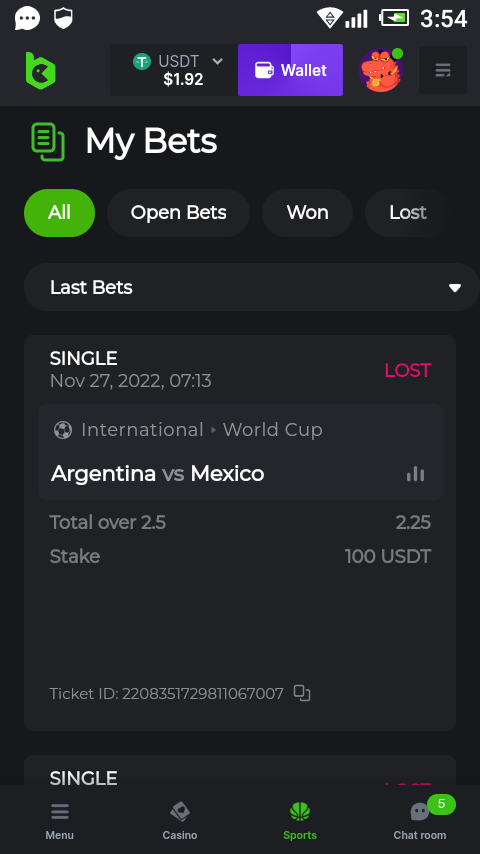This screenshot has width=480, height=854.
Task: Filter by Lost bets
Action: [408, 213]
